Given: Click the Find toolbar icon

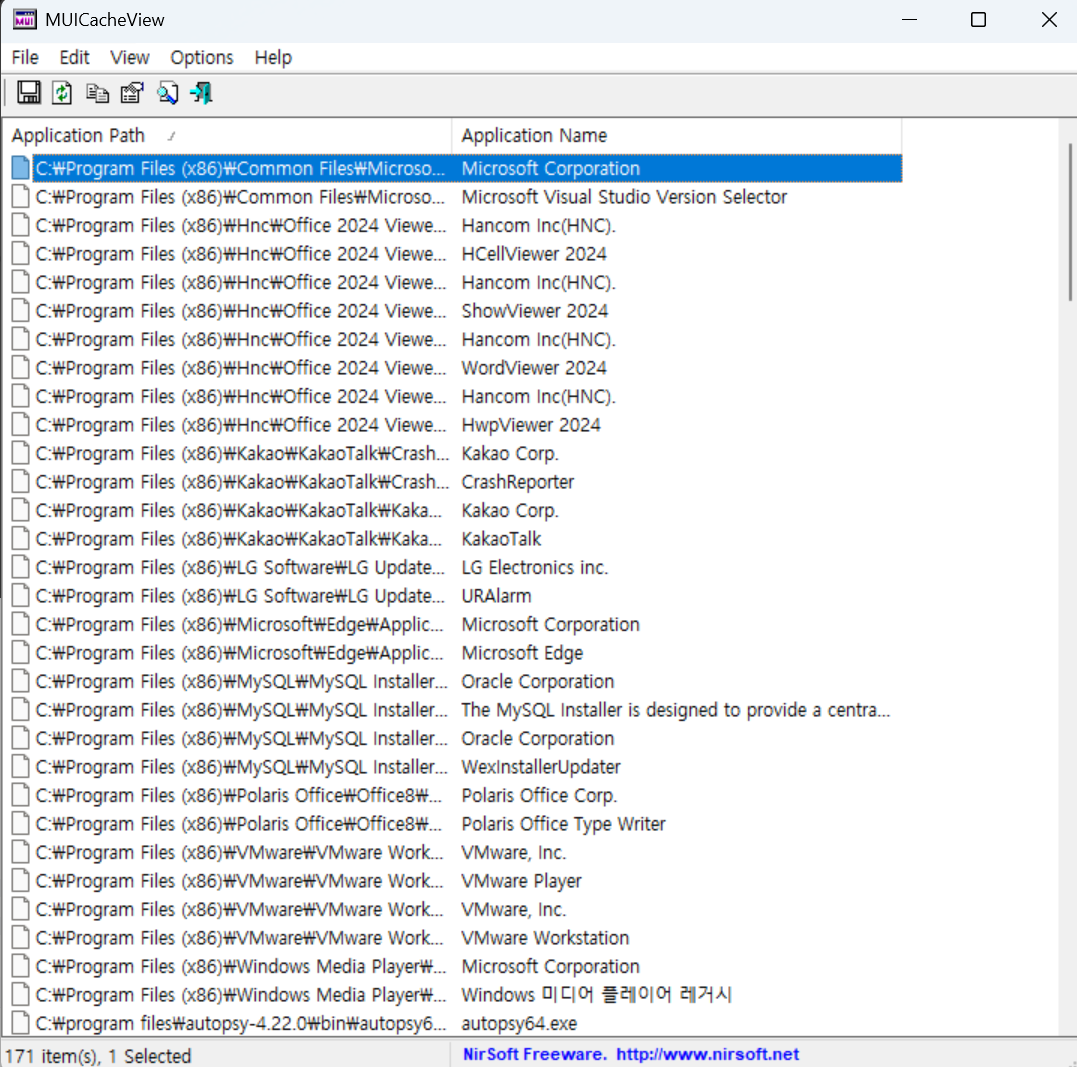Looking at the screenshot, I should click(167, 93).
